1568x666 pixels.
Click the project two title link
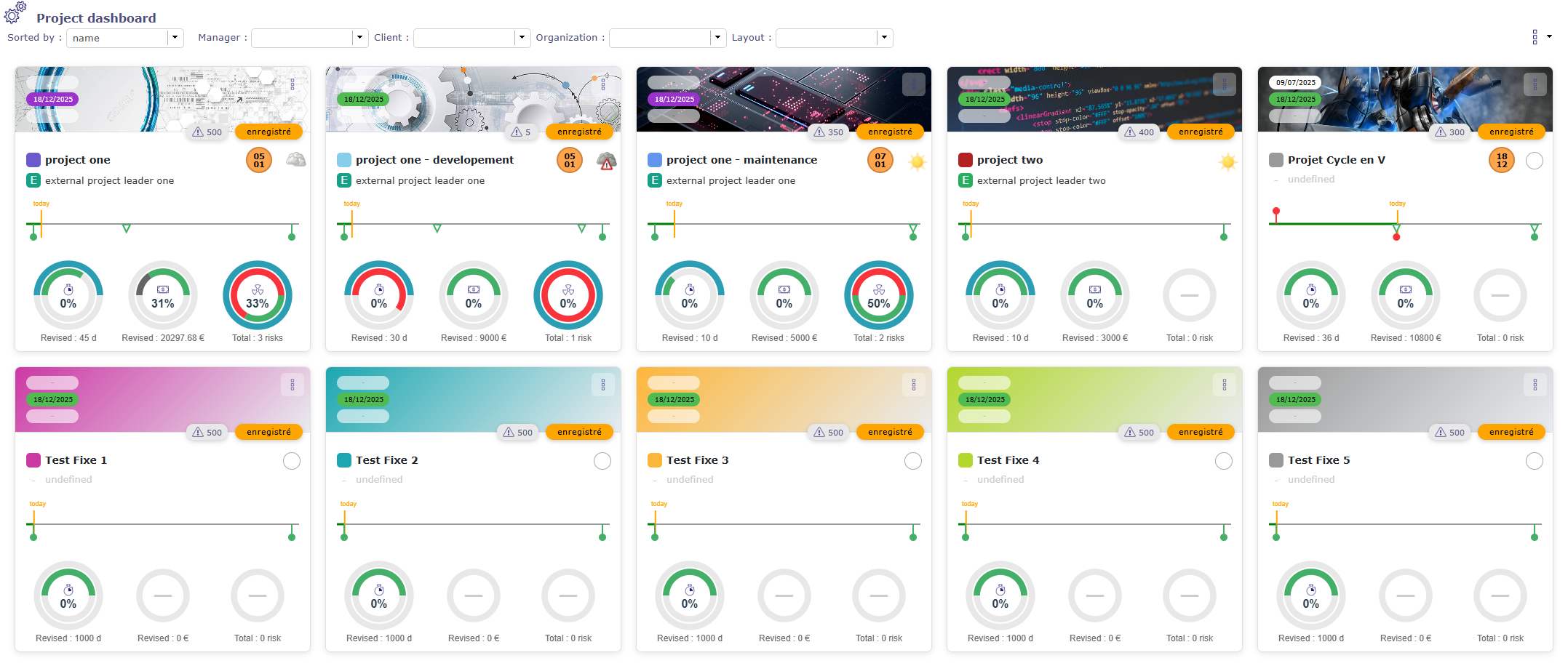(1010, 159)
